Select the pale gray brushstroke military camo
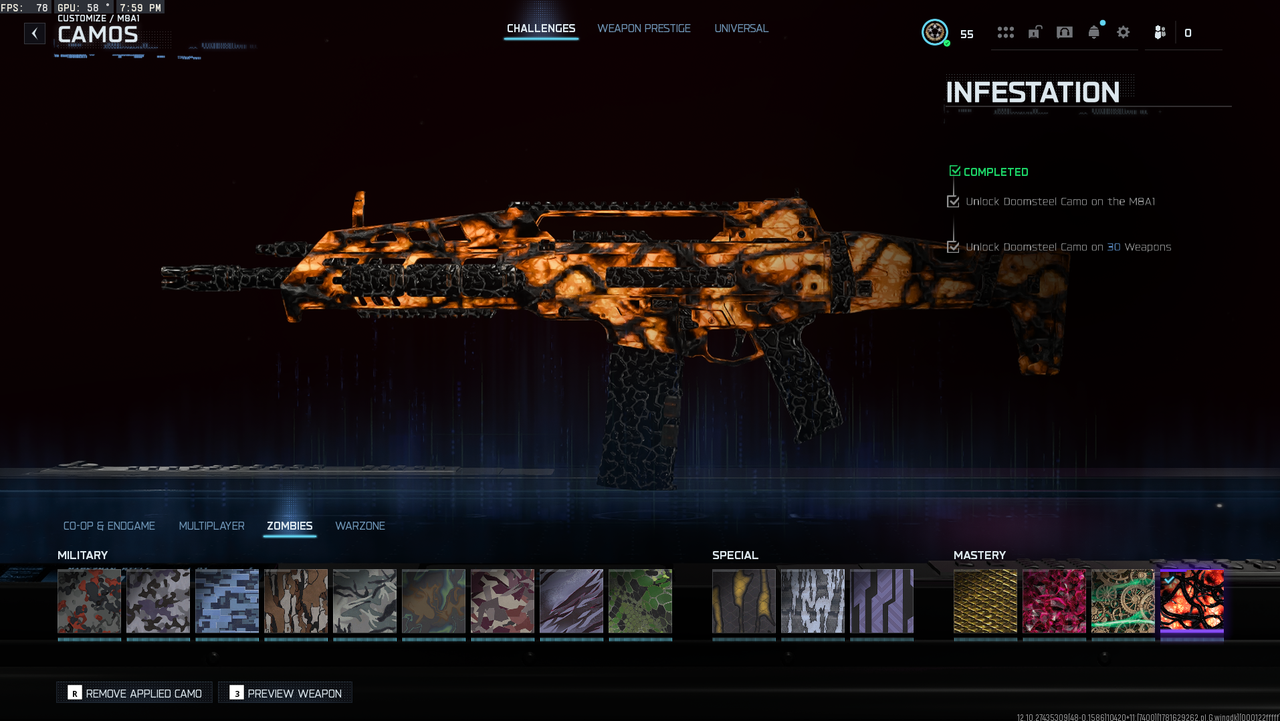The width and height of the screenshot is (1280, 721). coord(365,602)
